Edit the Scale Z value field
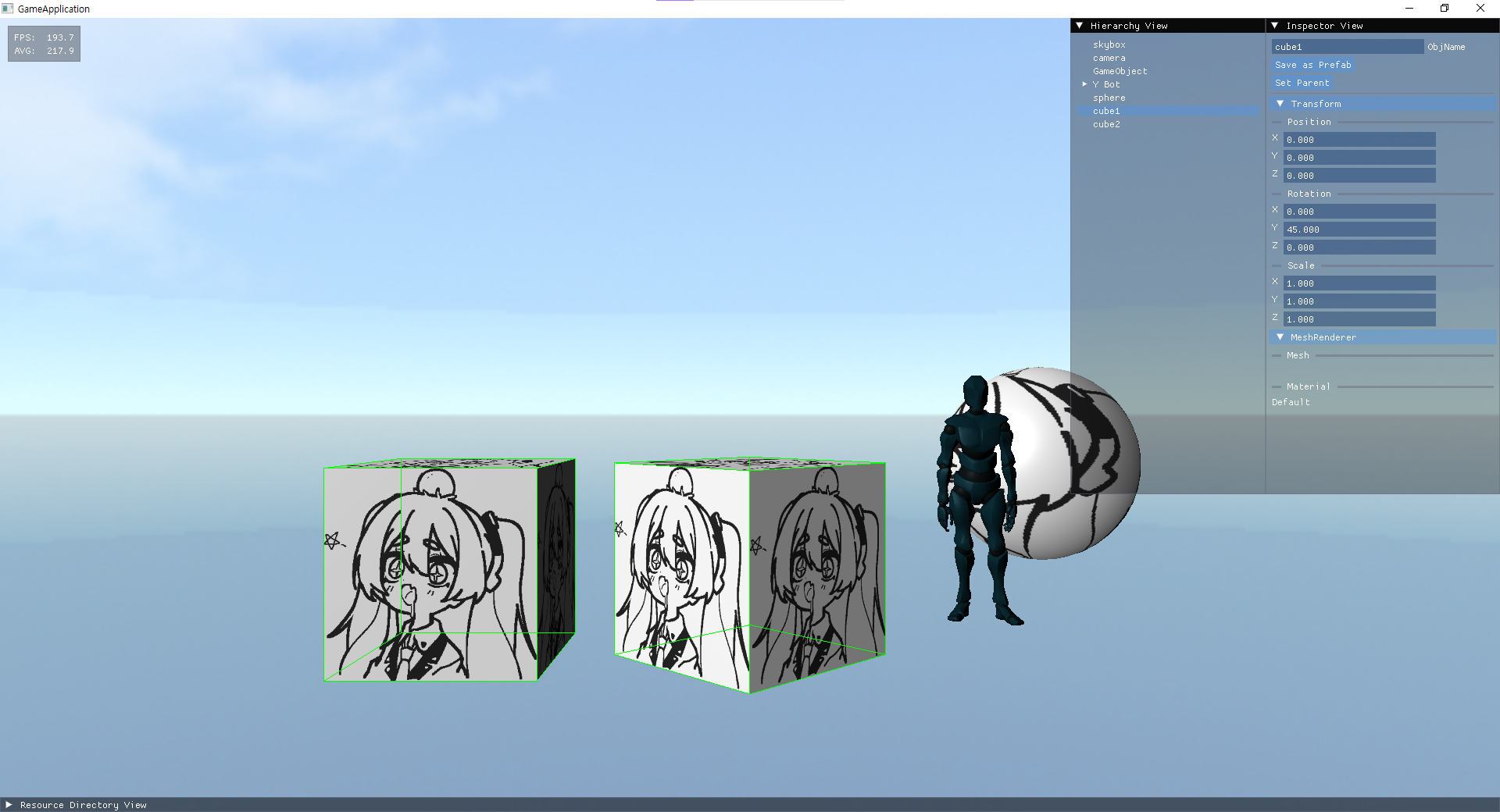Screen dimensions: 1500x812 (x=1359, y=319)
